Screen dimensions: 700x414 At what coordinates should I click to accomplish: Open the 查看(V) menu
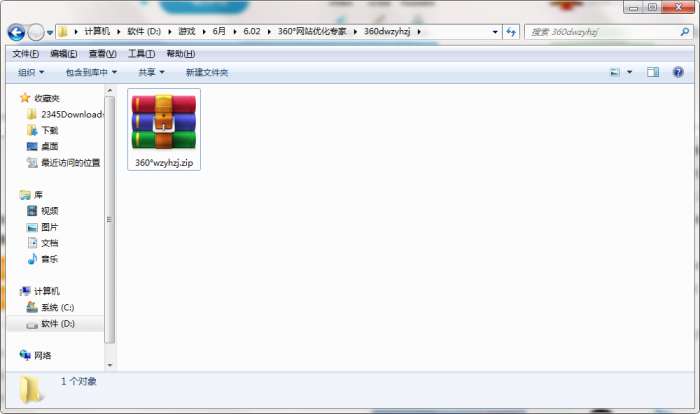tap(103, 54)
